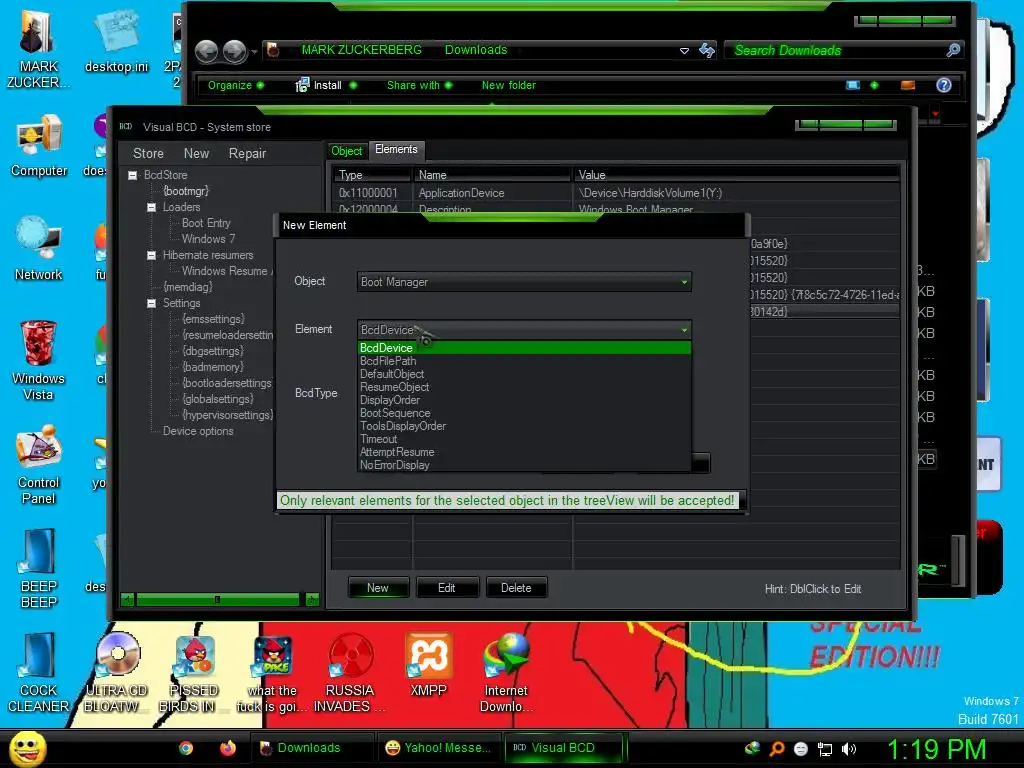Viewport: 1024px width, 768px height.
Task: Collapse the Settings tree node
Action: click(152, 304)
